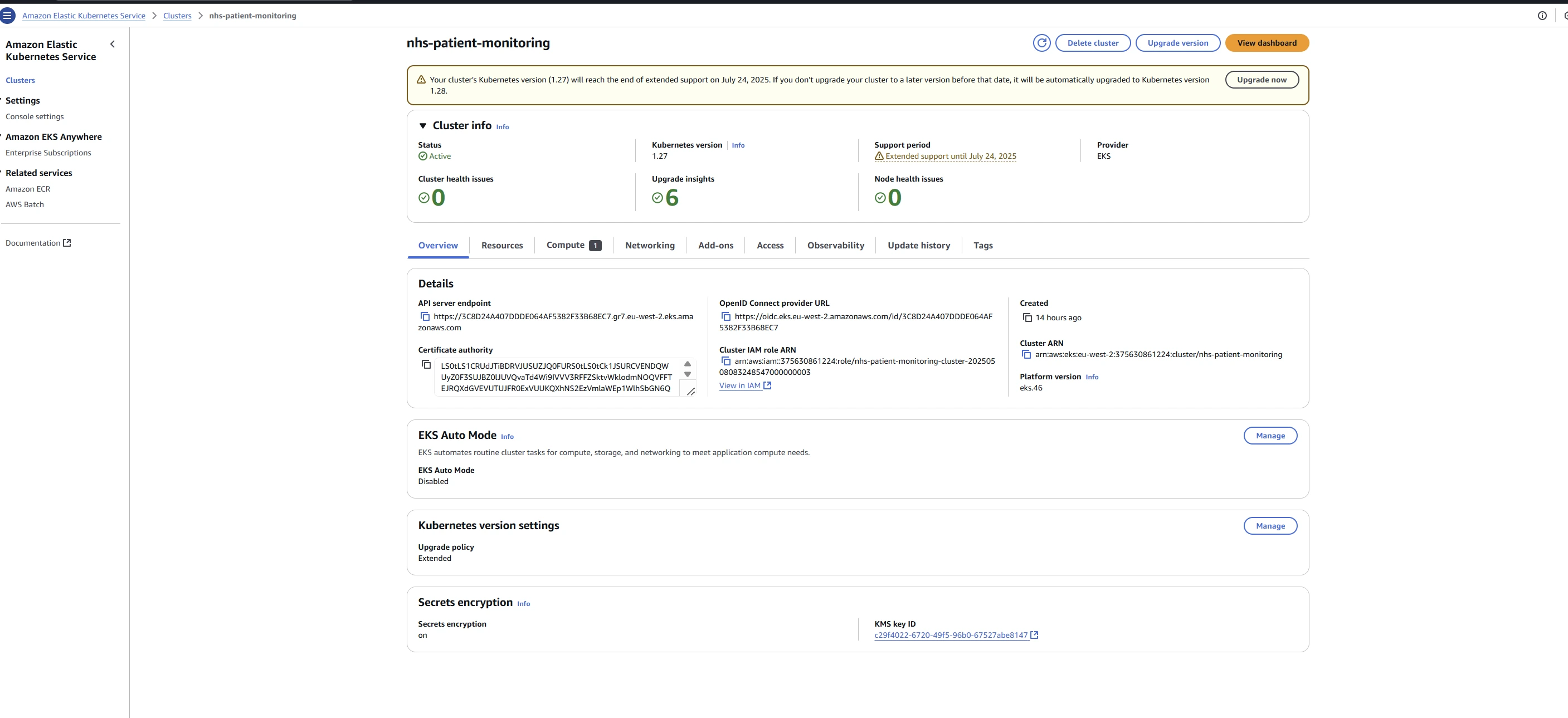Click the Upgrade now button
This screenshot has height=718, width=1568.
click(x=1261, y=80)
